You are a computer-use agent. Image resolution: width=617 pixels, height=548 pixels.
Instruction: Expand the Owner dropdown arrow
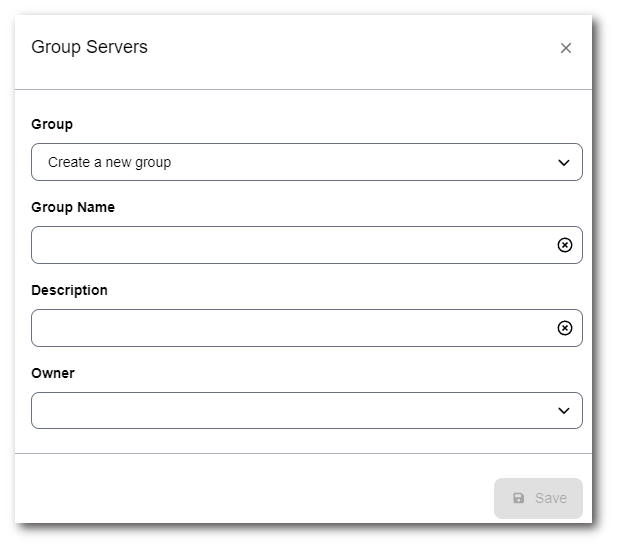point(563,411)
